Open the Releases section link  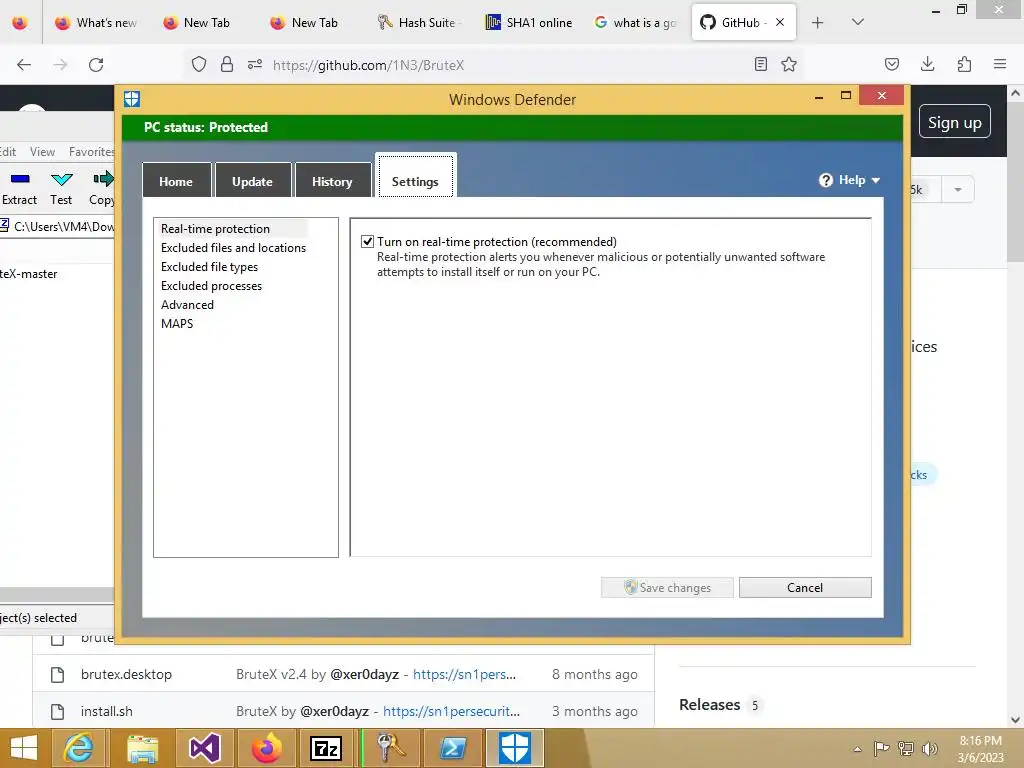pos(709,705)
